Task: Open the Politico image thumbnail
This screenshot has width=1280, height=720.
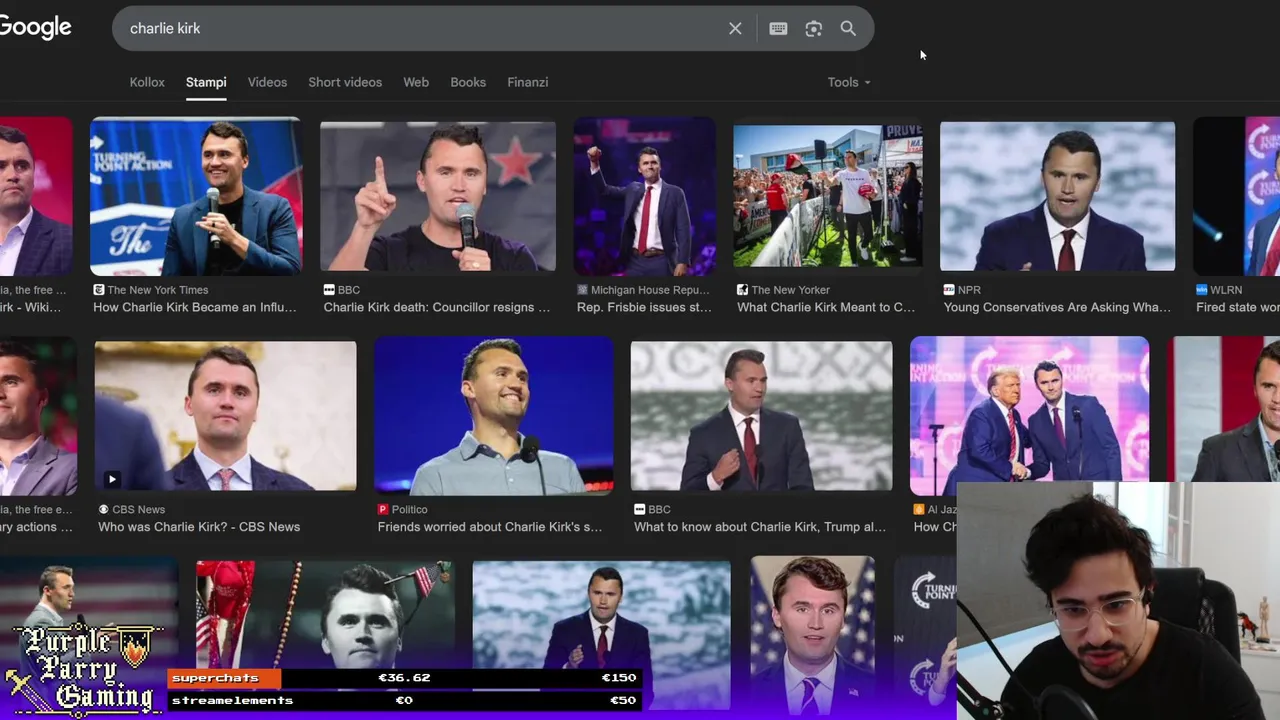Action: pos(494,416)
